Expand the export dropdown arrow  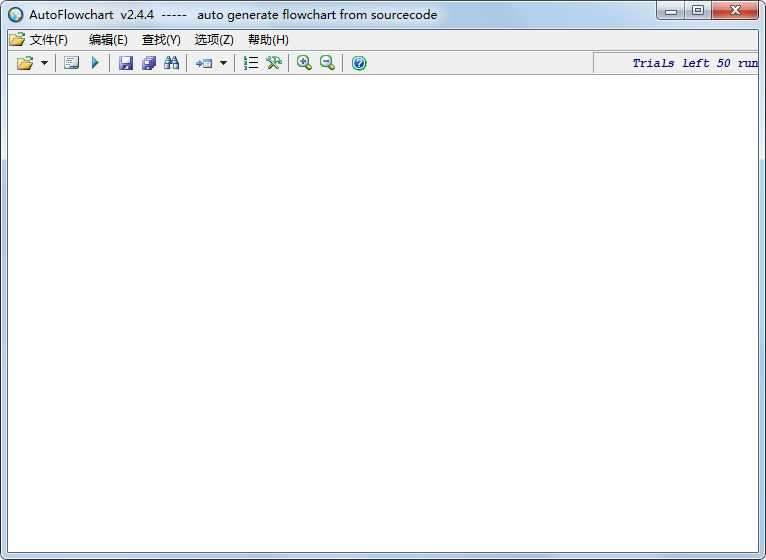click(x=223, y=63)
